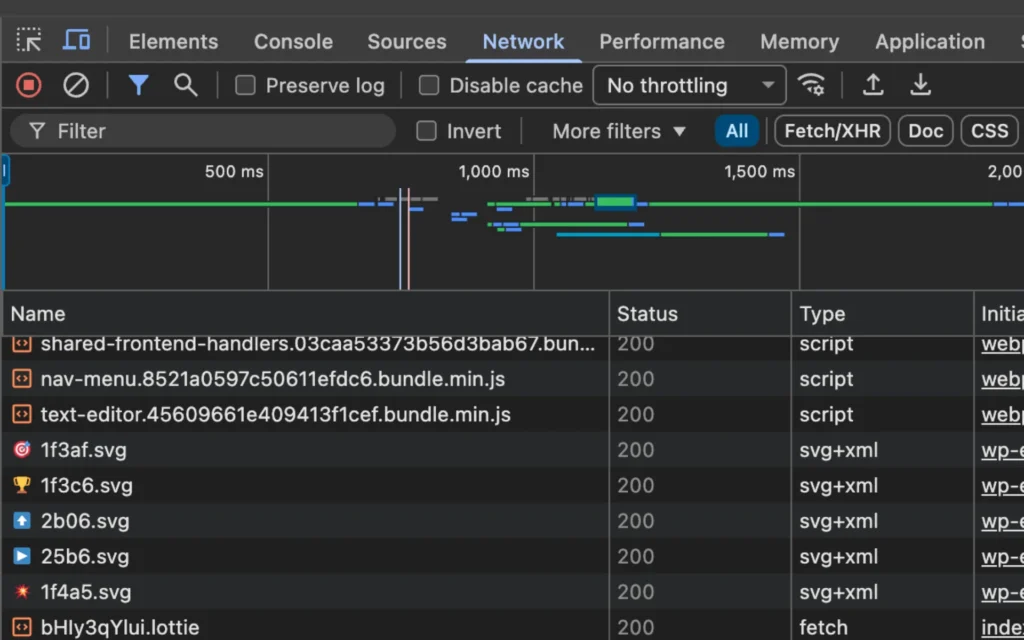Export HAR file with download icon
Viewport: 1024px width, 640px height.
click(921, 86)
